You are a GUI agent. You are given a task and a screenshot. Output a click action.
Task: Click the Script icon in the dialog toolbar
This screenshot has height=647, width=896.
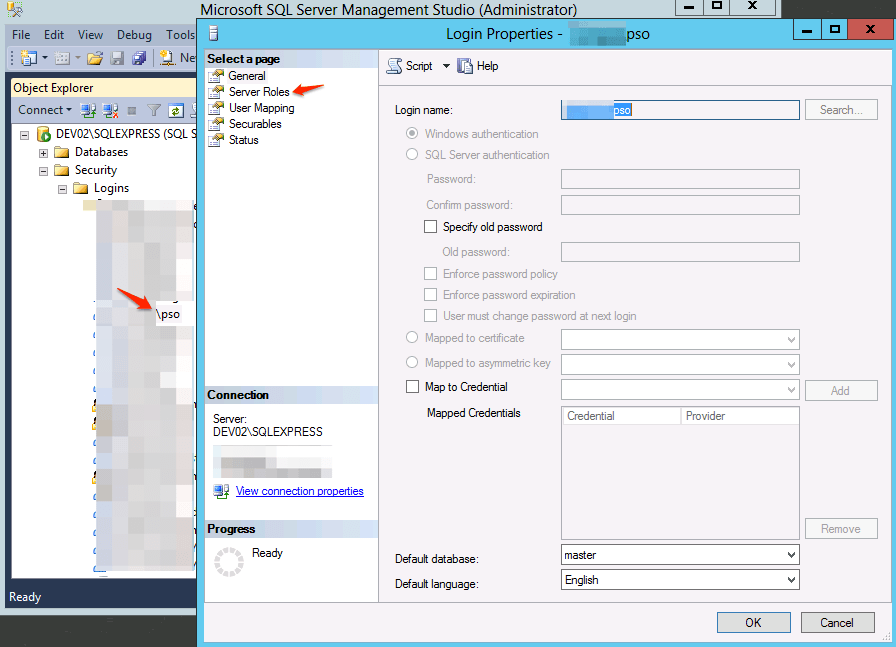point(396,66)
